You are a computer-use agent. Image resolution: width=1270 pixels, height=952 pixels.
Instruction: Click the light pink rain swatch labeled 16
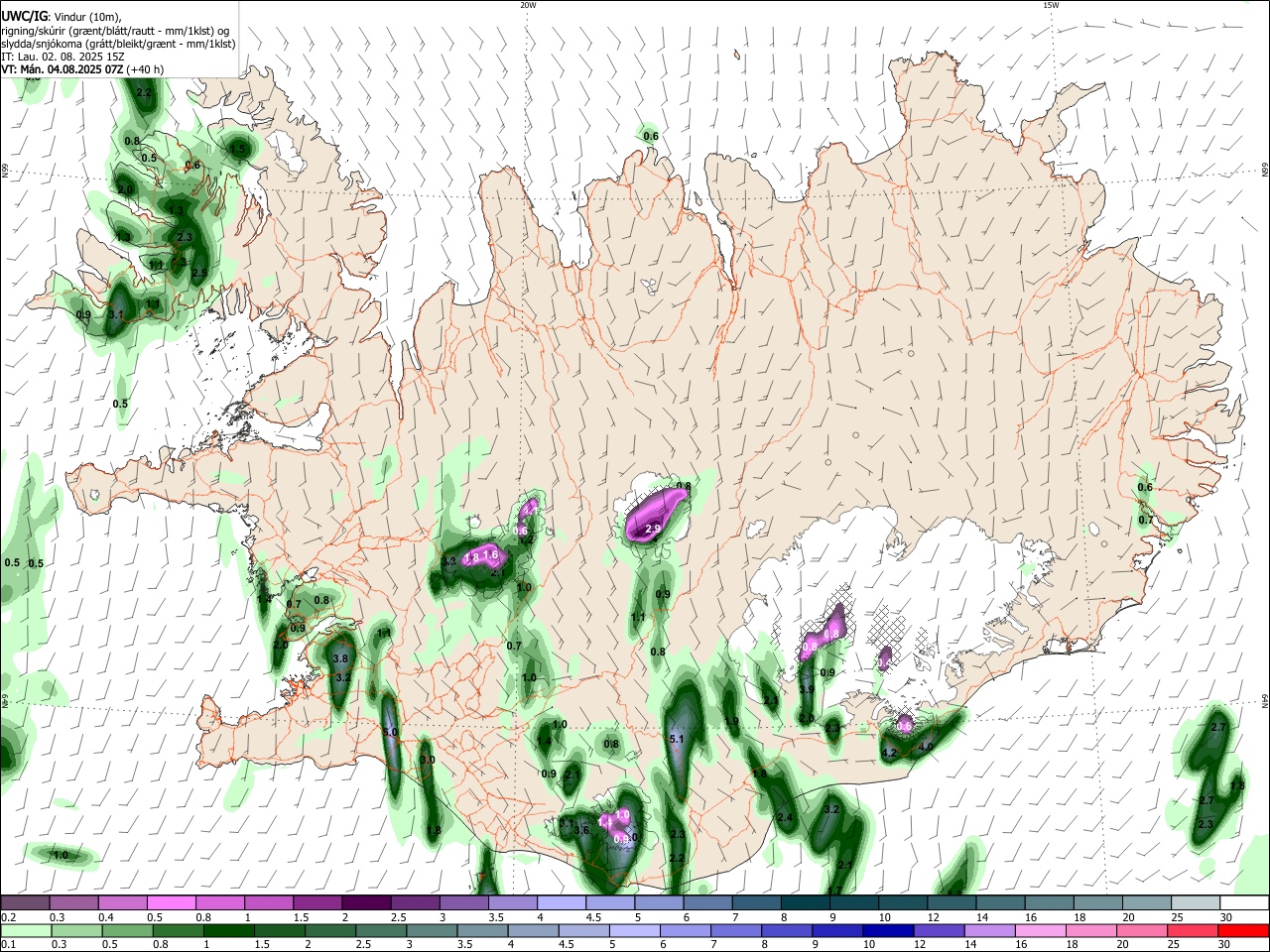(1041, 930)
